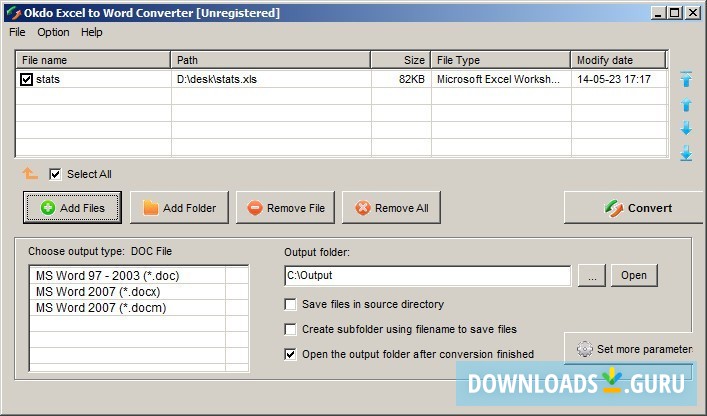707x416 pixels.
Task: Select MS Word 97 - 2003 (*.doc) output
Action: 127,275
